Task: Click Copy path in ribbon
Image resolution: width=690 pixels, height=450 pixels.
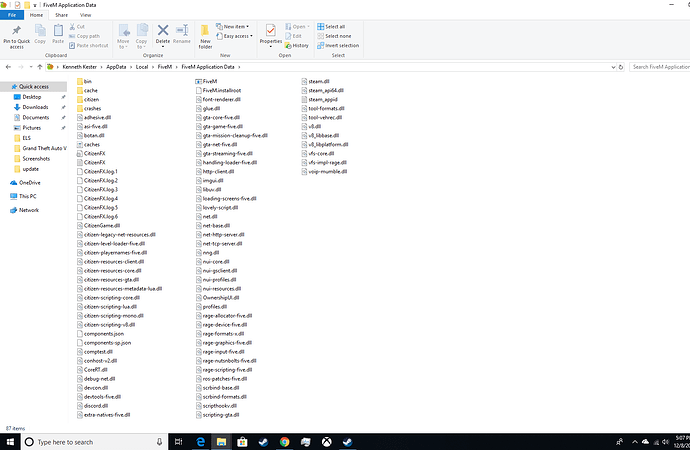Action: click(84, 36)
